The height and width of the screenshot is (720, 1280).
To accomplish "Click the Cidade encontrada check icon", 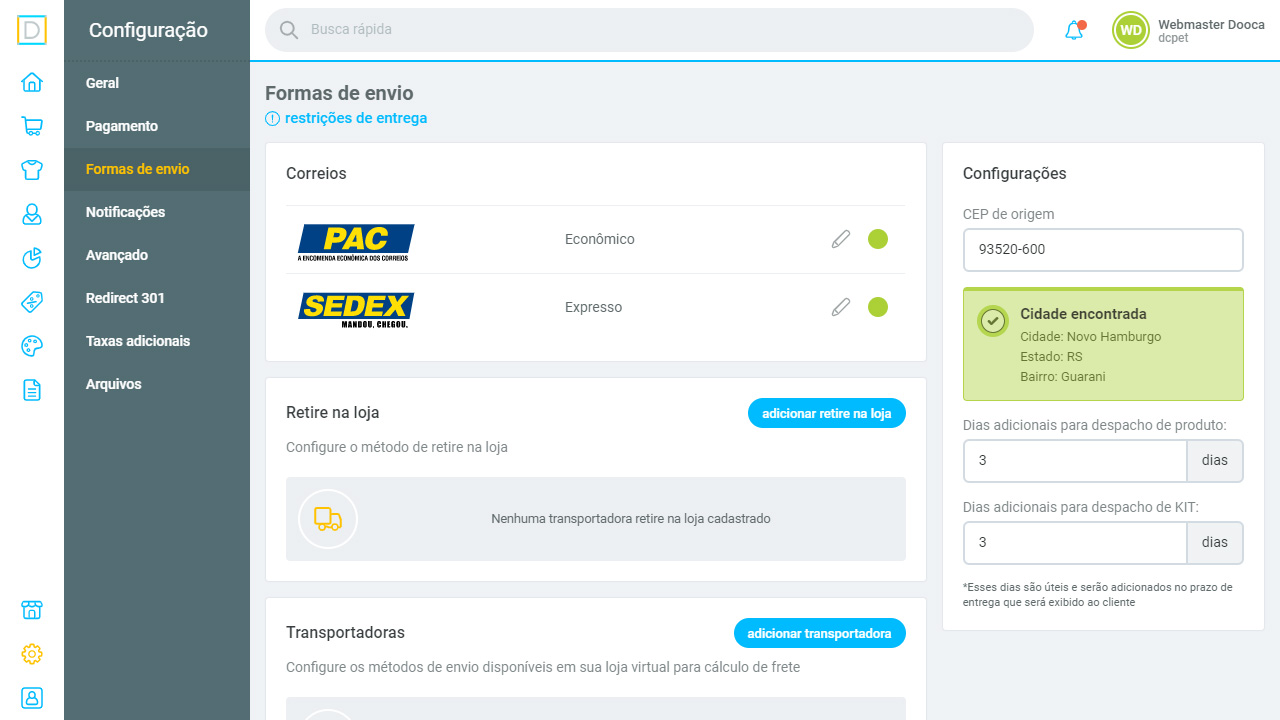I will click(993, 321).
